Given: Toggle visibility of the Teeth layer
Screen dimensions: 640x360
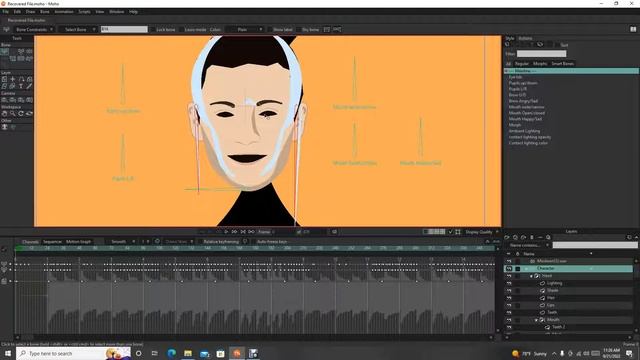Looking at the screenshot, I should pos(509,313).
